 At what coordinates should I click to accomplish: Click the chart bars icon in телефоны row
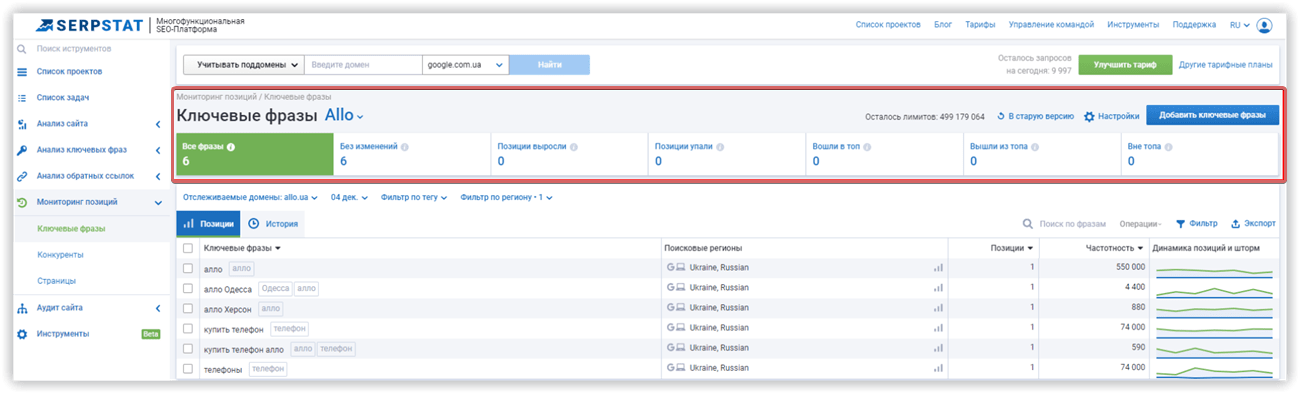point(938,368)
